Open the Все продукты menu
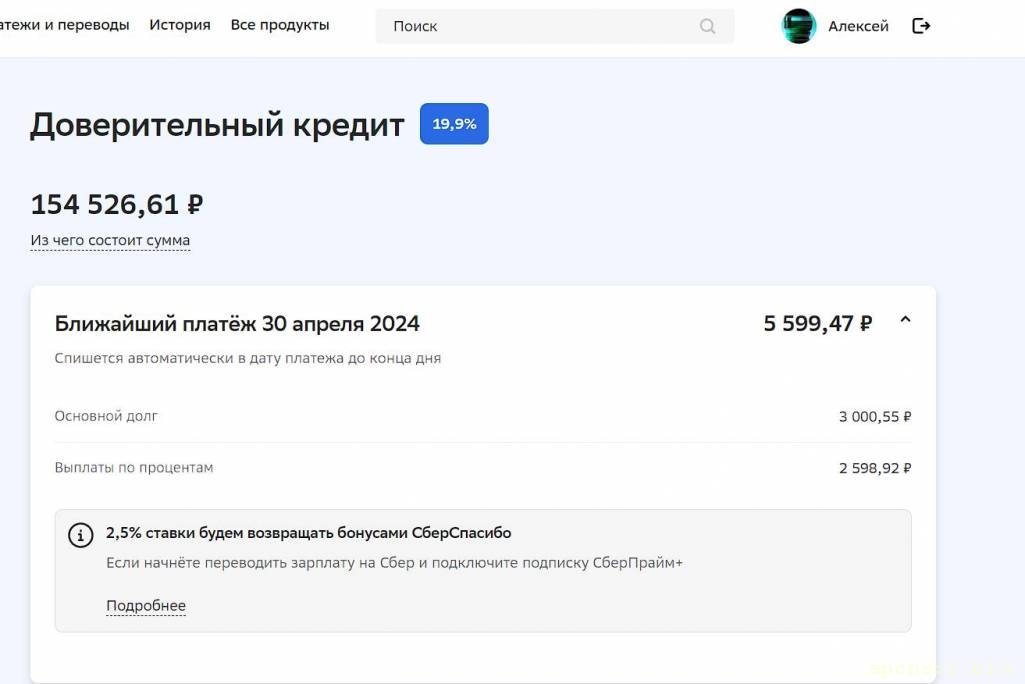Viewport: 1025px width, 684px height. 280,25
